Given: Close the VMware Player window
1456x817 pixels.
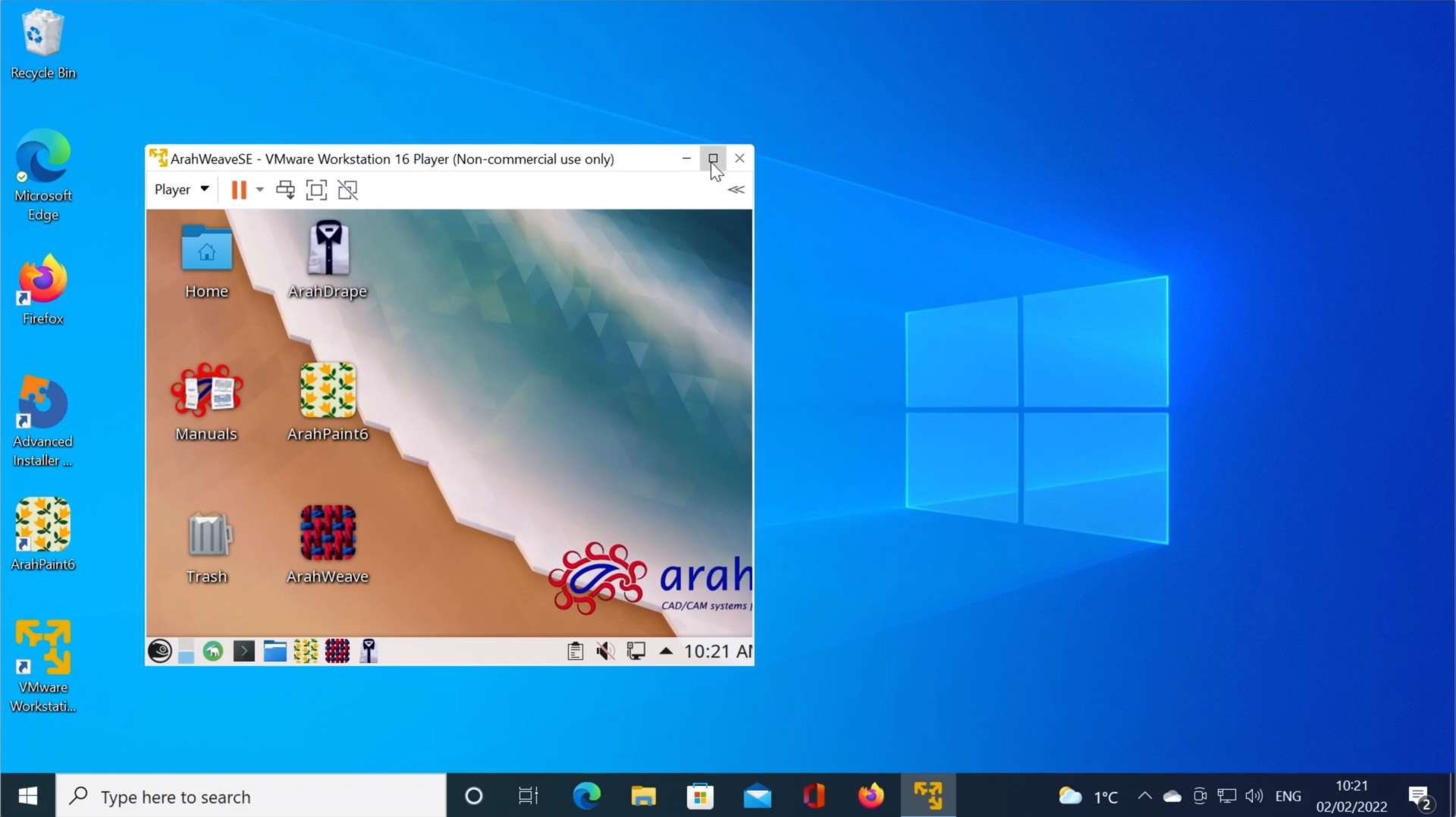Looking at the screenshot, I should [739, 159].
